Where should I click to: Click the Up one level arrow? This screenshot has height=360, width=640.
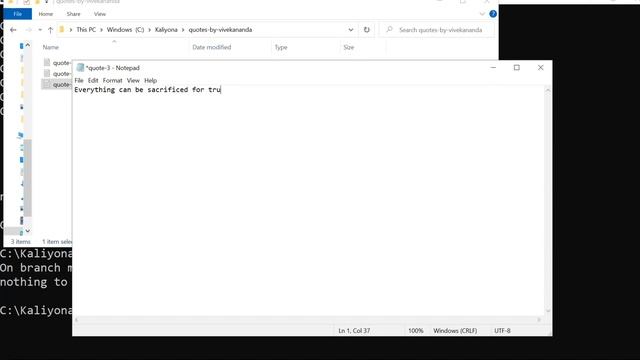51,30
